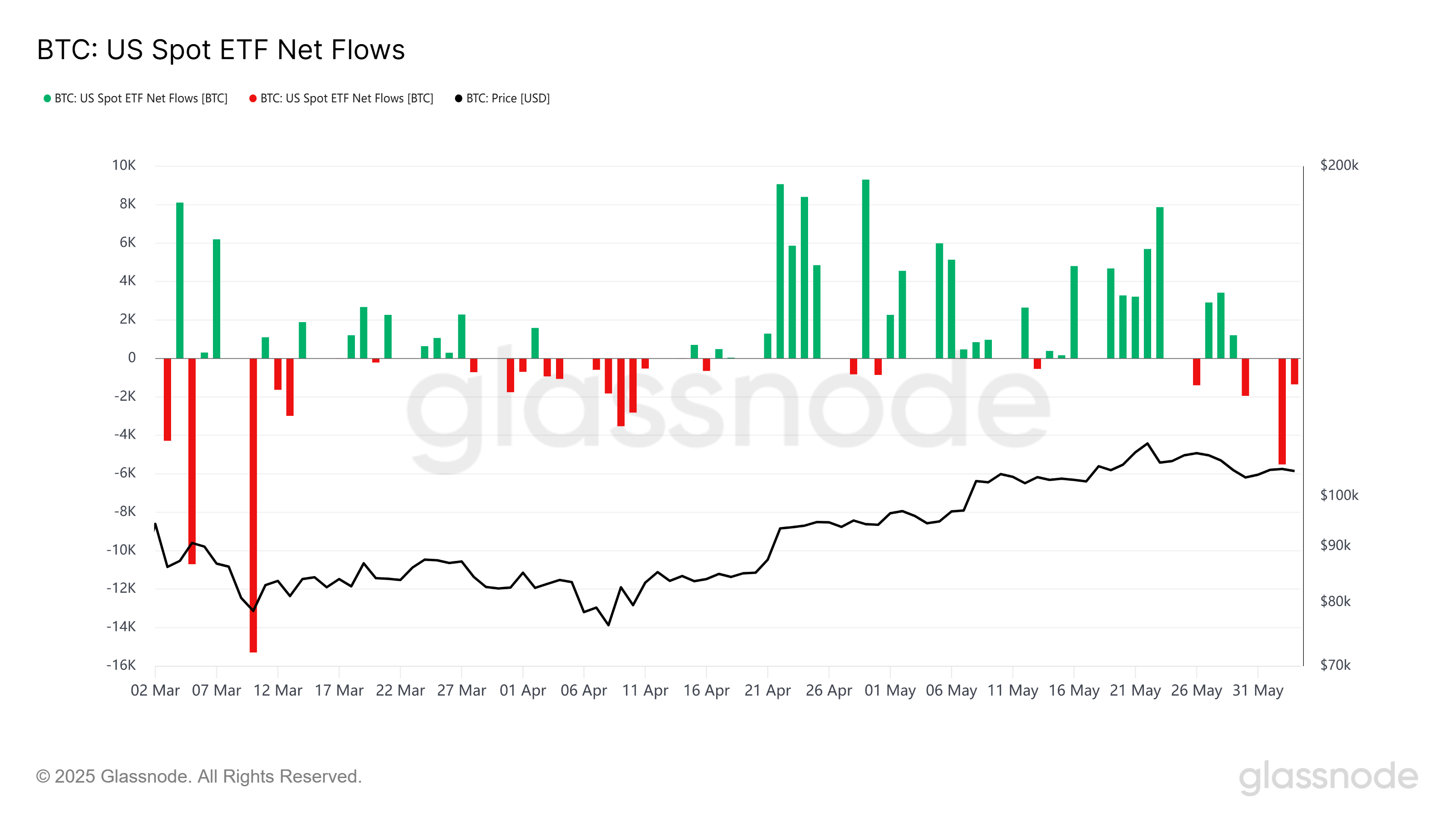Screen dimensions: 1456x819
Task: Click the $70k label on the price axis
Action: [1335, 665]
